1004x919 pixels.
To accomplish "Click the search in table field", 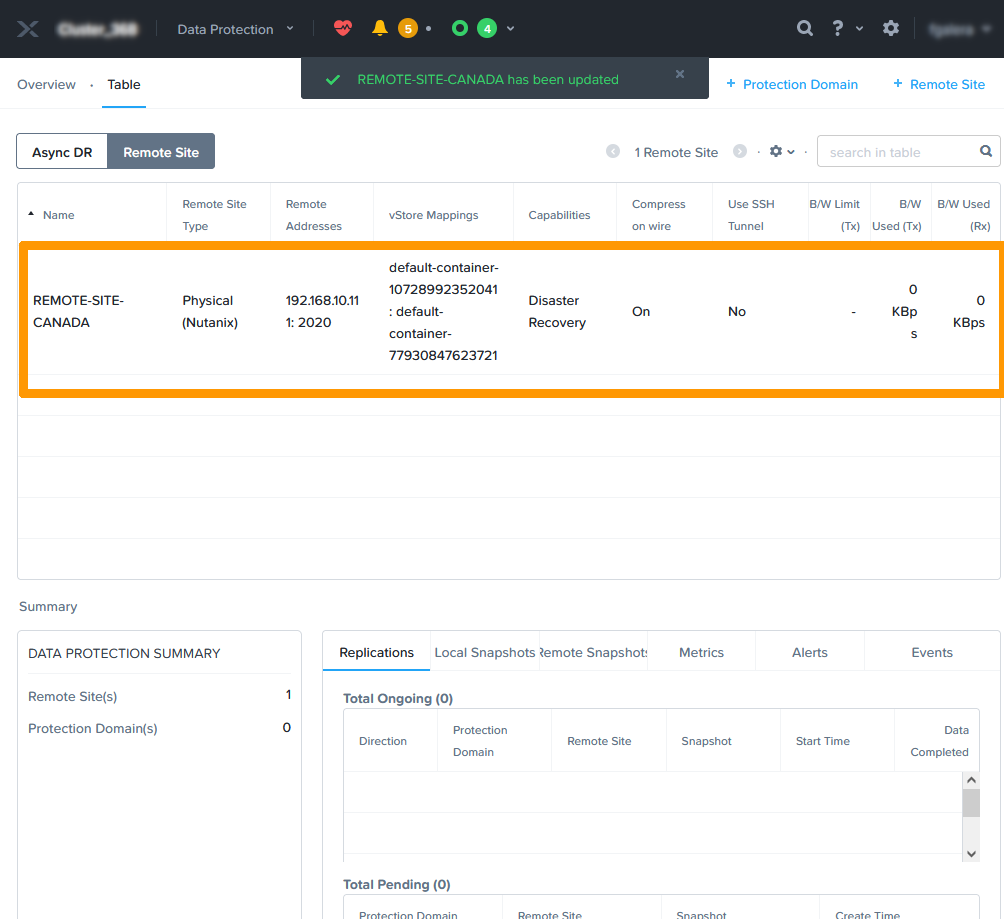I will [897, 152].
